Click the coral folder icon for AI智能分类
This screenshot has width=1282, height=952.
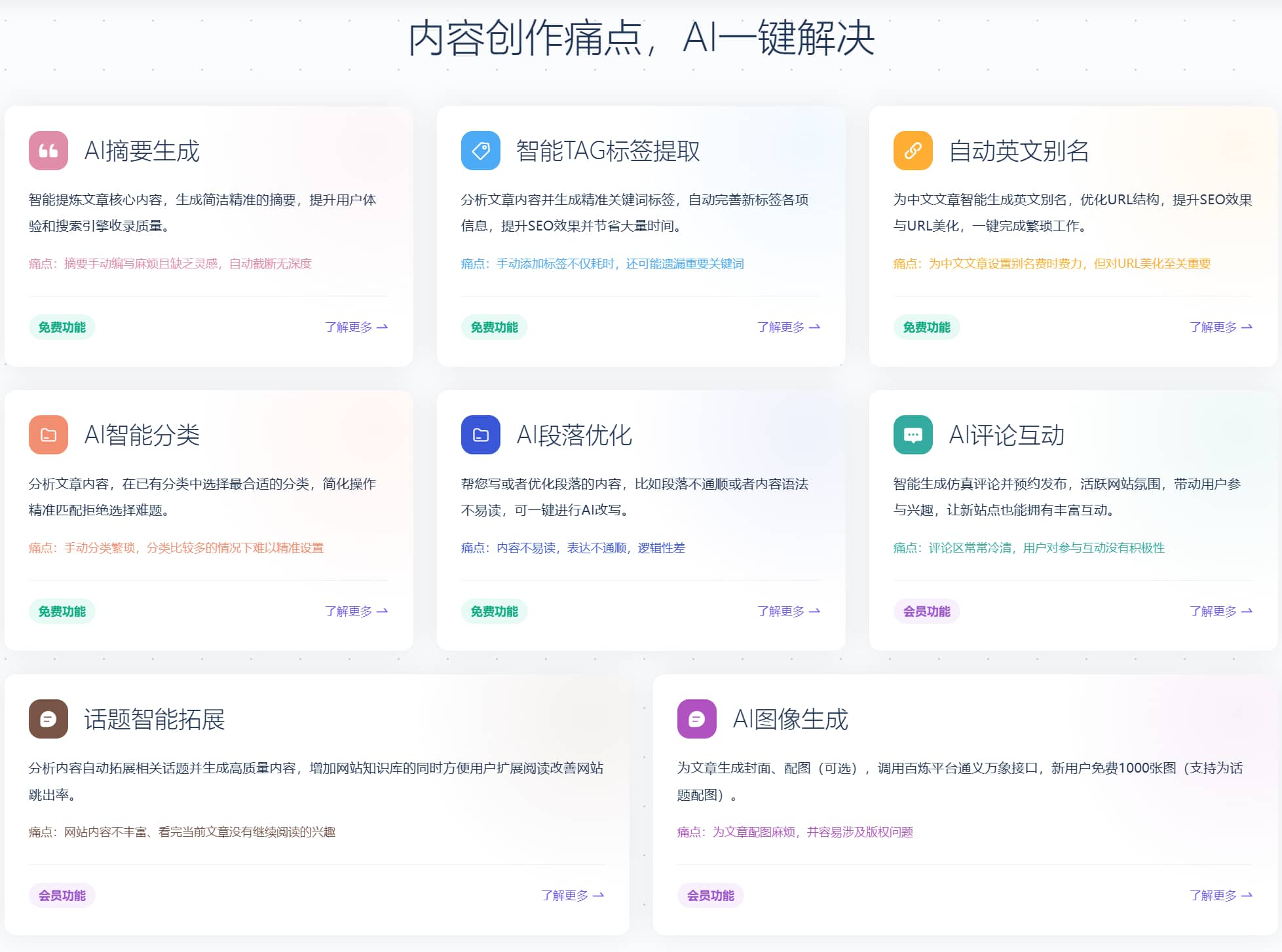48,435
